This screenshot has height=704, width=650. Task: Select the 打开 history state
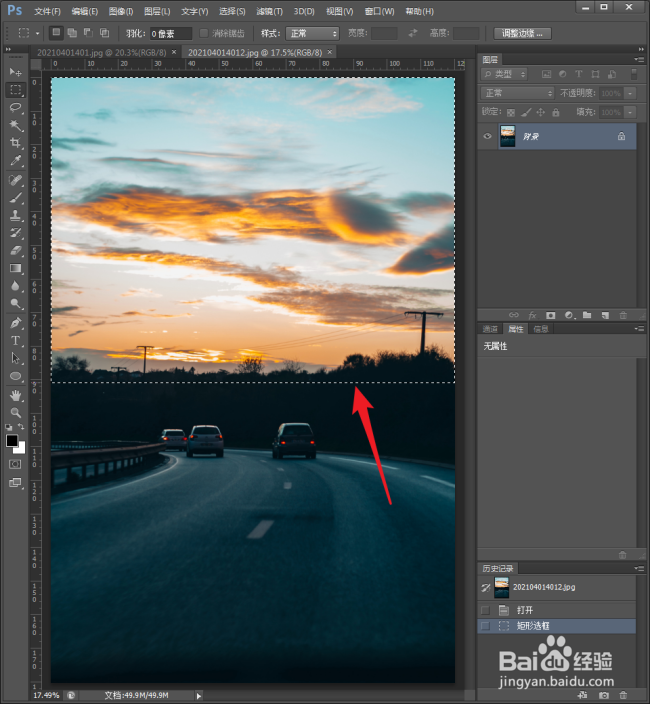557,610
